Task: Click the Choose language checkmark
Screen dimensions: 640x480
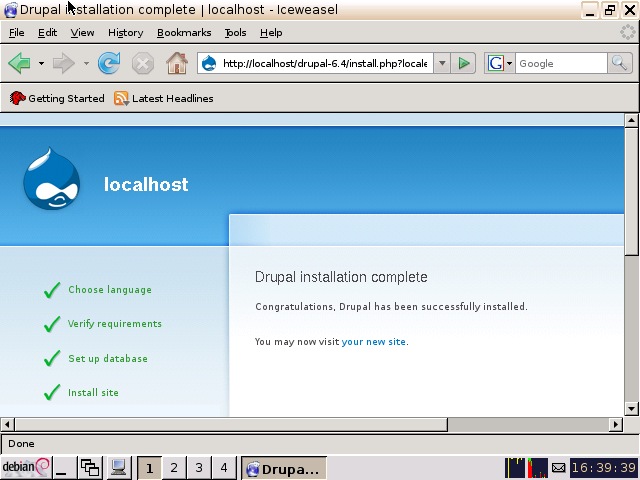Action: coord(52,290)
